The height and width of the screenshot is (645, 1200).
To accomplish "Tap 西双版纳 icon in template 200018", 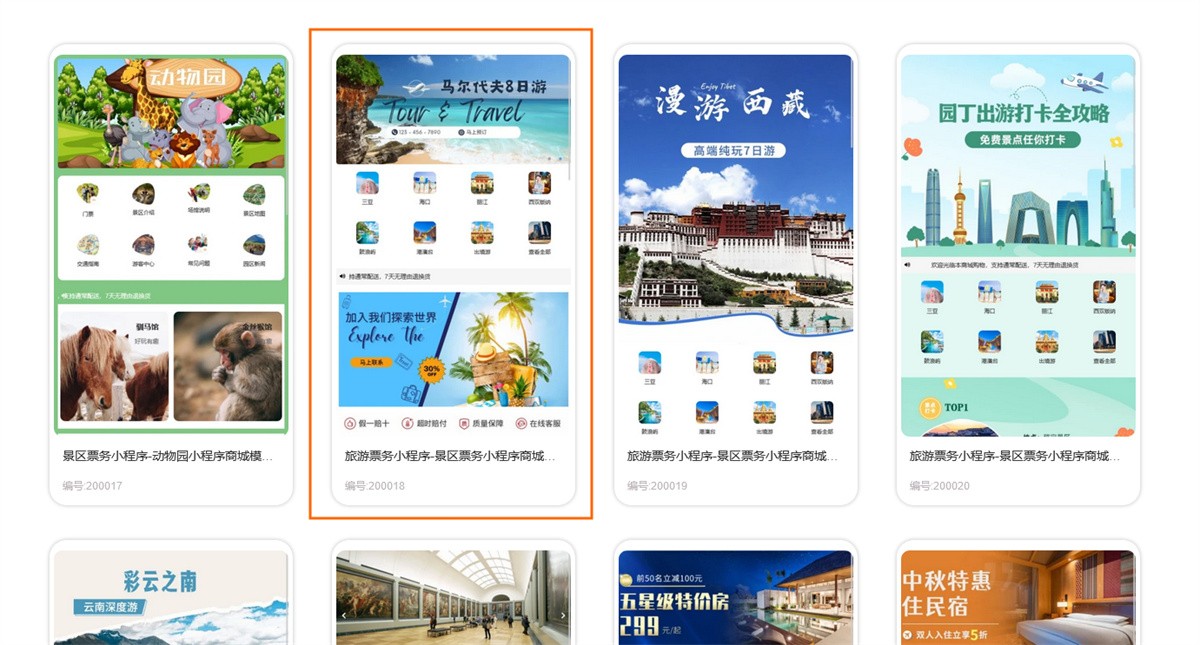I will coord(540,183).
